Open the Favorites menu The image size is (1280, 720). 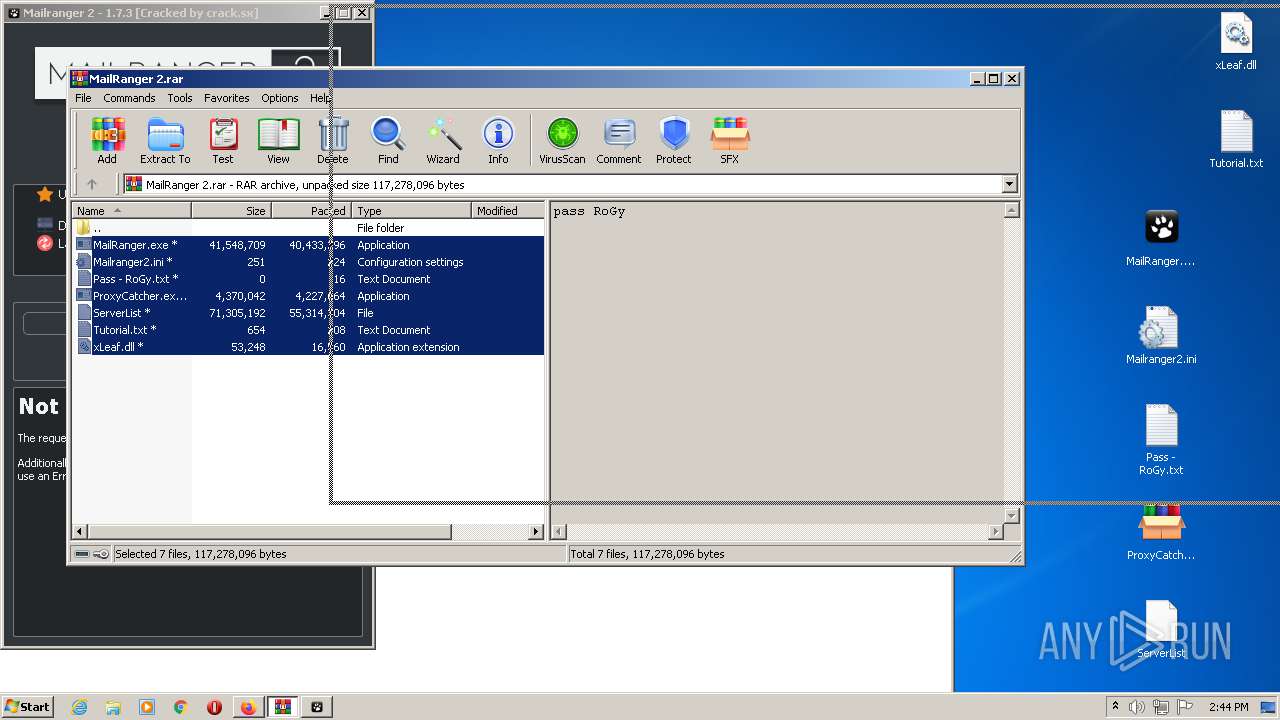click(x=227, y=98)
